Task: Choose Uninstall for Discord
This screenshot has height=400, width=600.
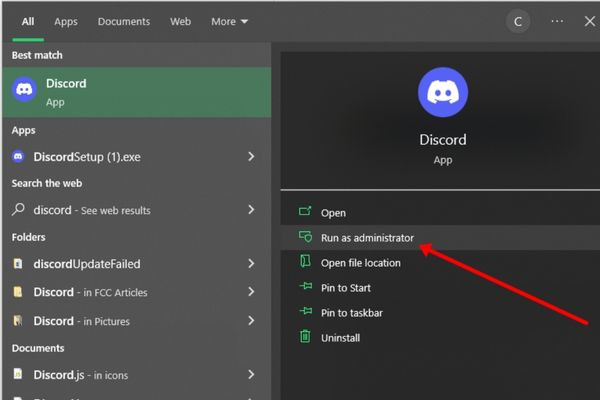Action: 440,338
